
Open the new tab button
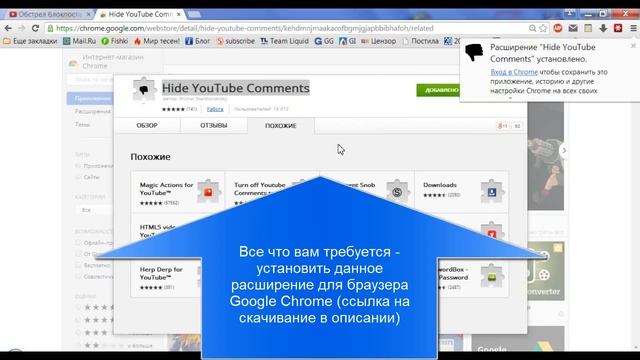(x=194, y=14)
